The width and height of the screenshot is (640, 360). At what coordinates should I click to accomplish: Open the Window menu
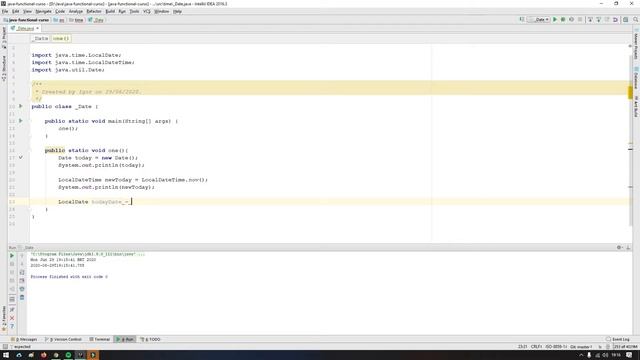tap(162, 11)
